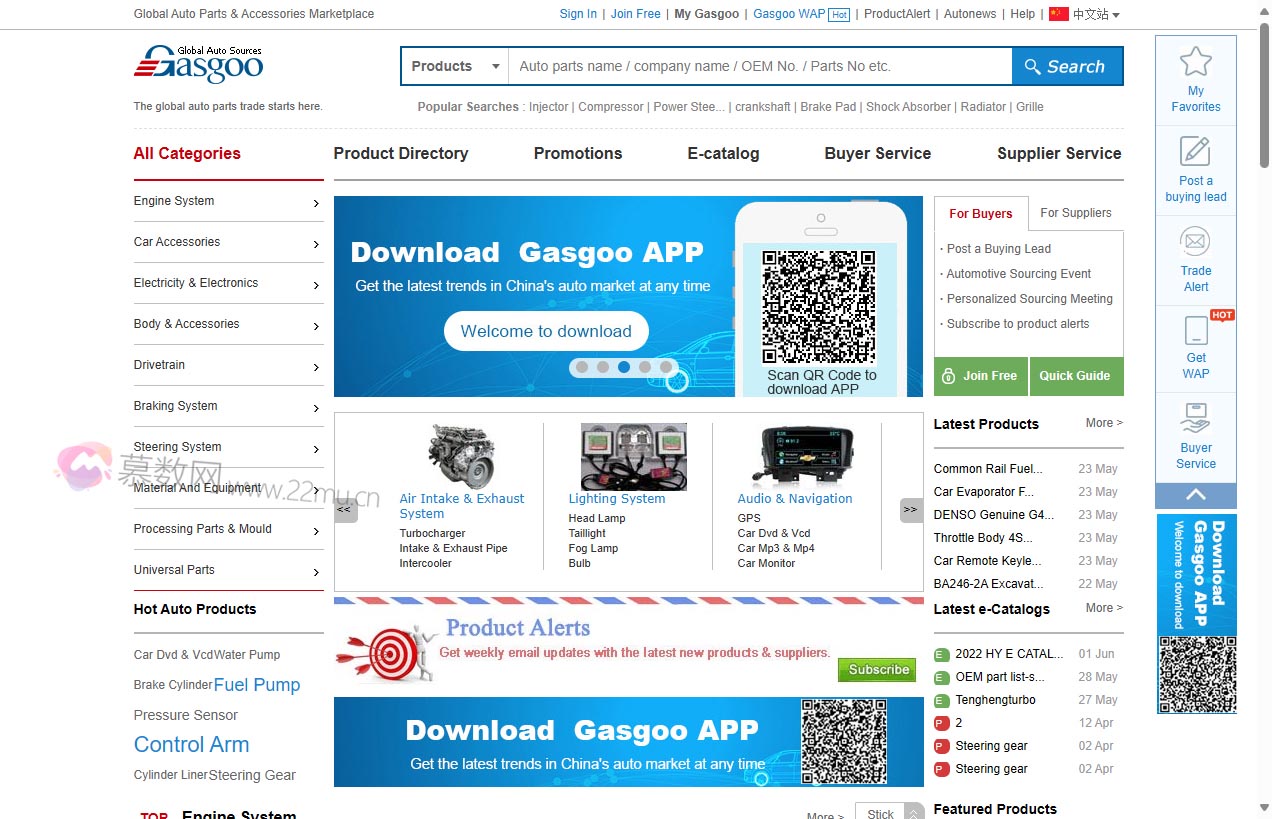The image size is (1272, 819).
Task: Click the auto parts search input field
Action: [760, 67]
